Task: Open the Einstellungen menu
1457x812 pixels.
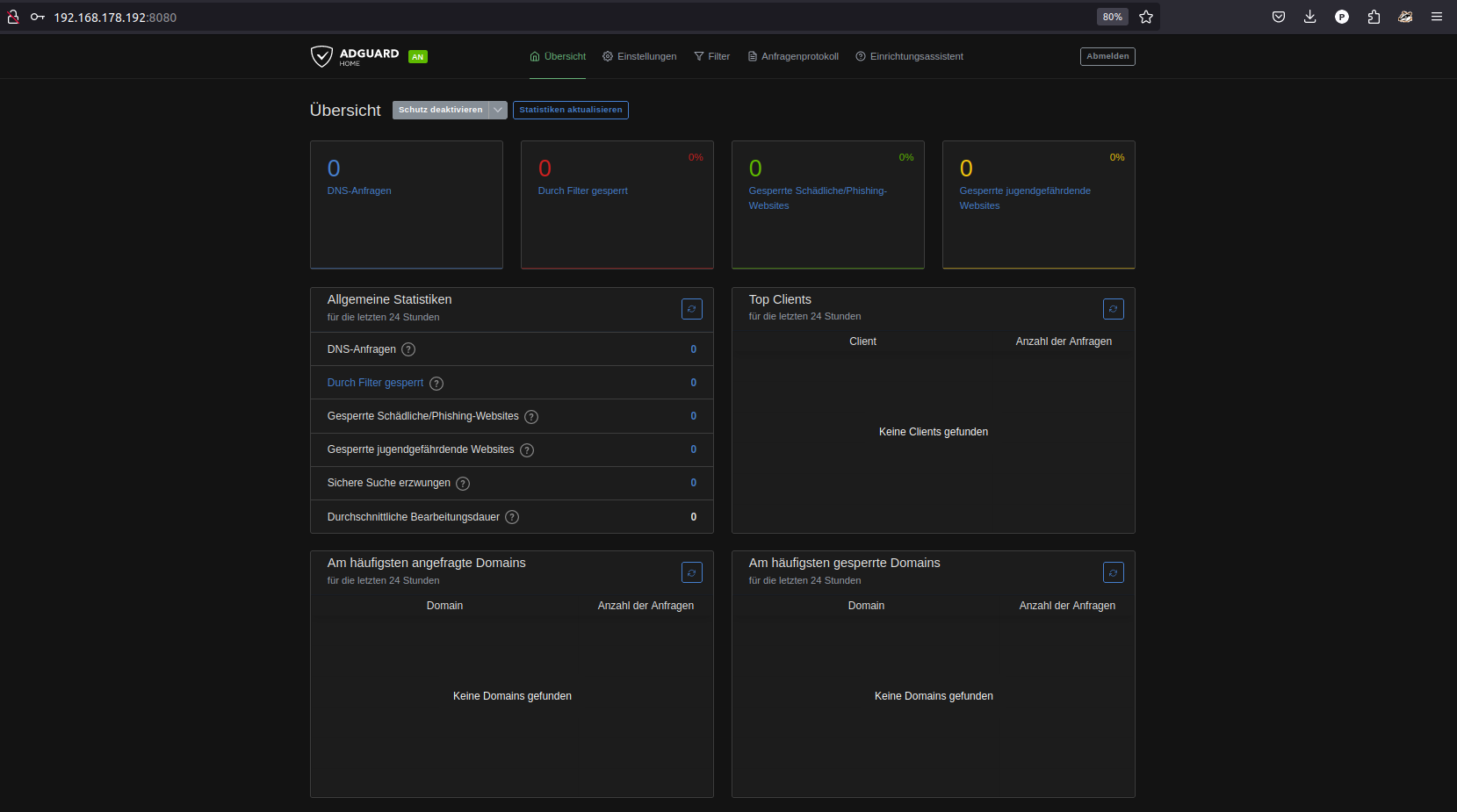Action: (639, 56)
